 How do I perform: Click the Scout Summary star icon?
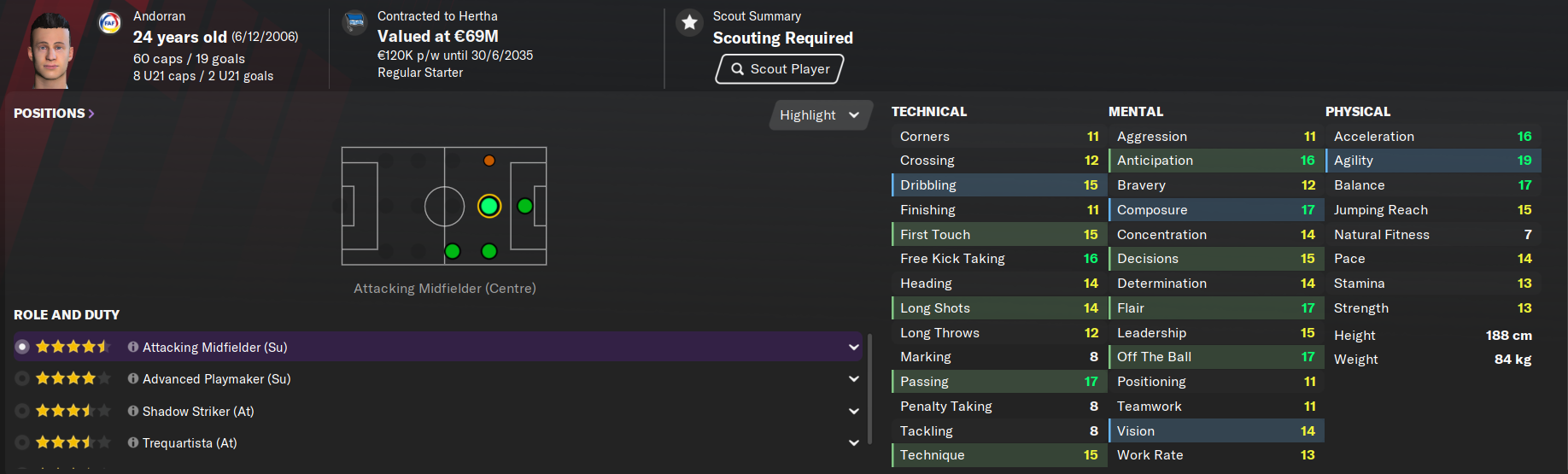[x=689, y=23]
